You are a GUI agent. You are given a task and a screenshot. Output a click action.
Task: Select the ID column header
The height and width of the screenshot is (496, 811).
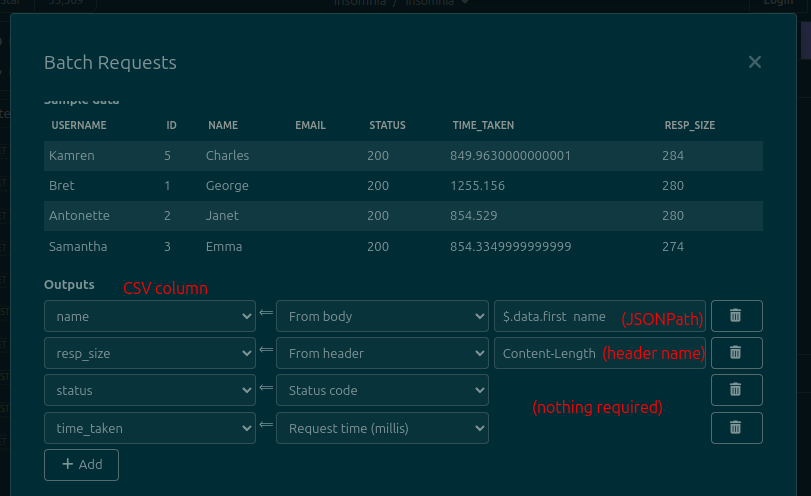pyautogui.click(x=171, y=125)
